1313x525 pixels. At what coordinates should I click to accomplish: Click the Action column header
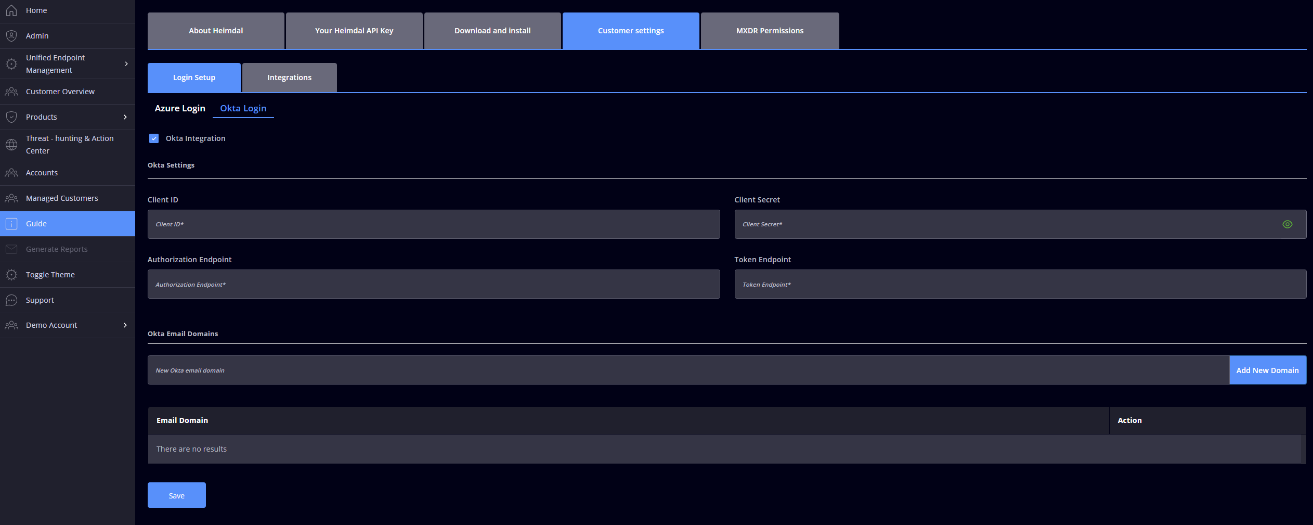(x=1208, y=420)
